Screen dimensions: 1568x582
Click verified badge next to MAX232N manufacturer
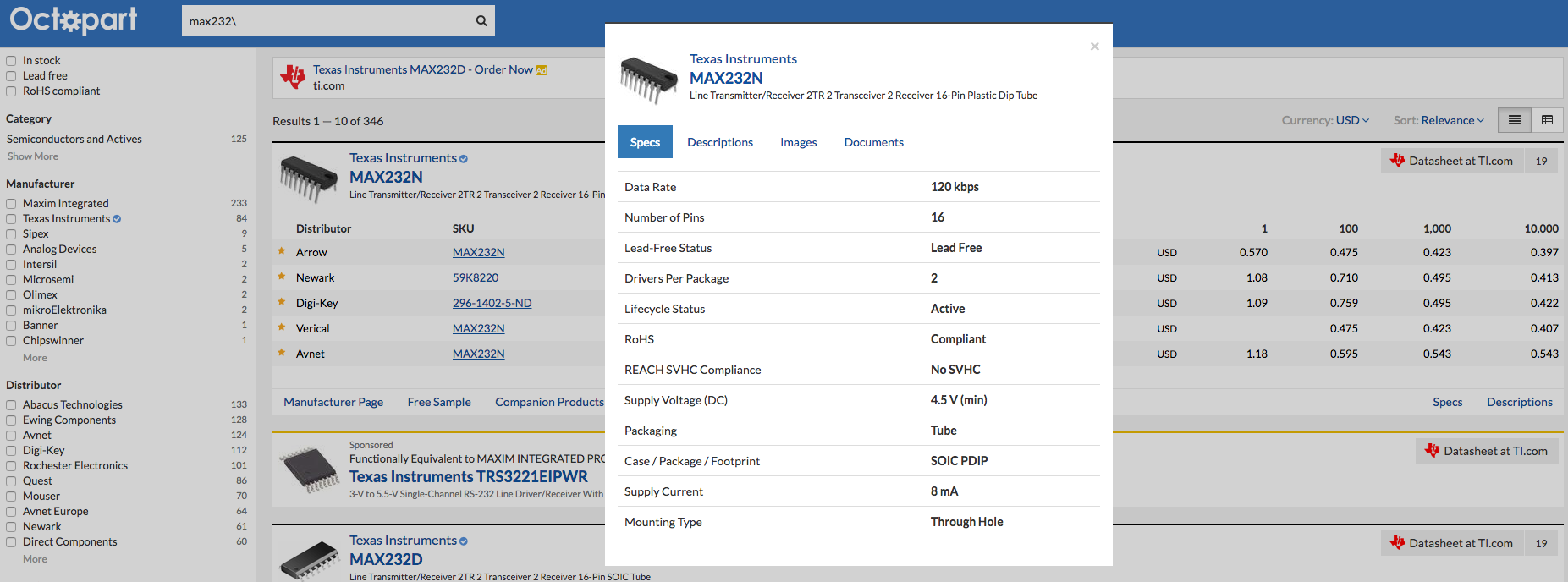click(x=464, y=159)
